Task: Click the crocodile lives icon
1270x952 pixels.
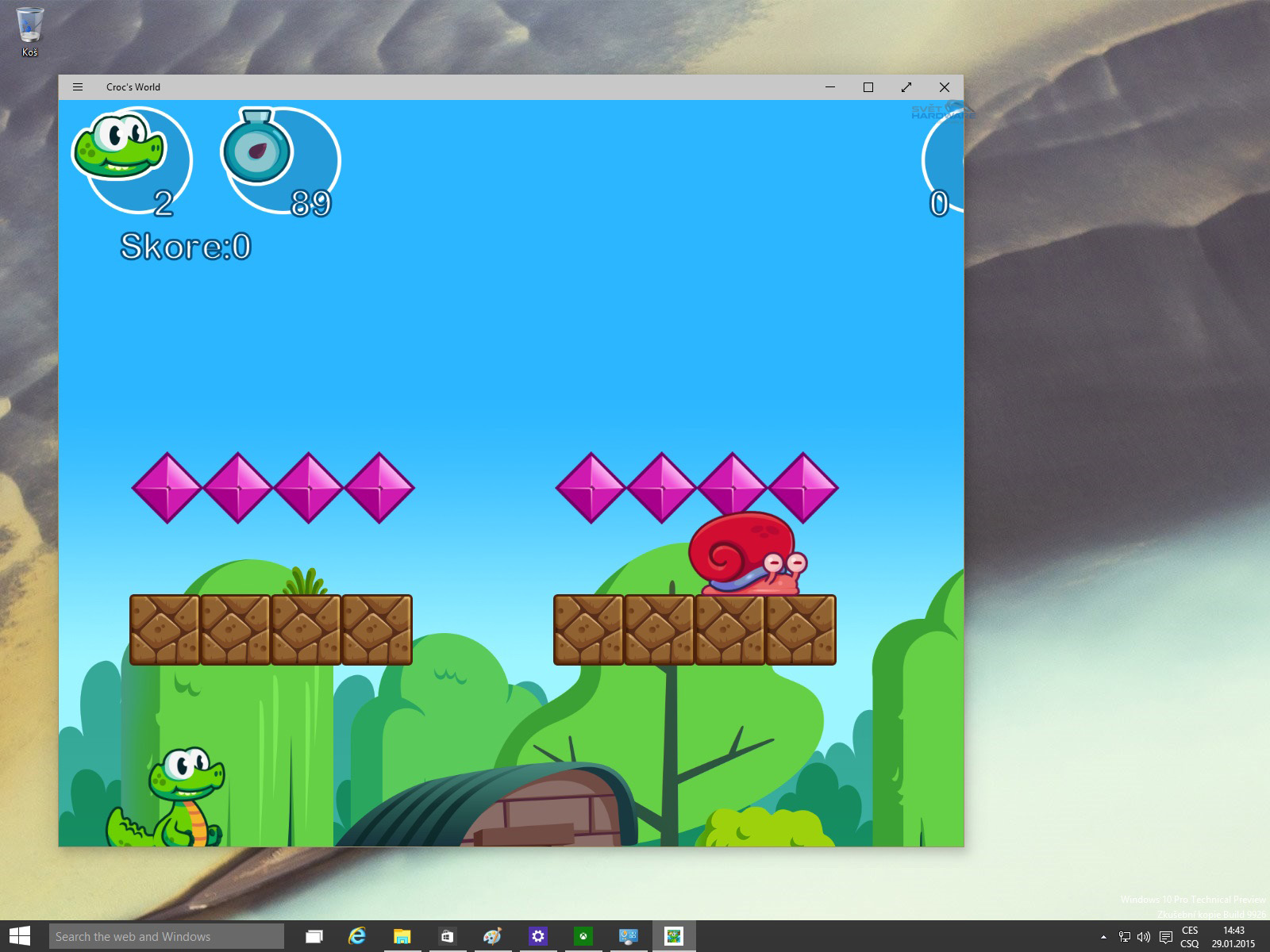Action: click(119, 146)
